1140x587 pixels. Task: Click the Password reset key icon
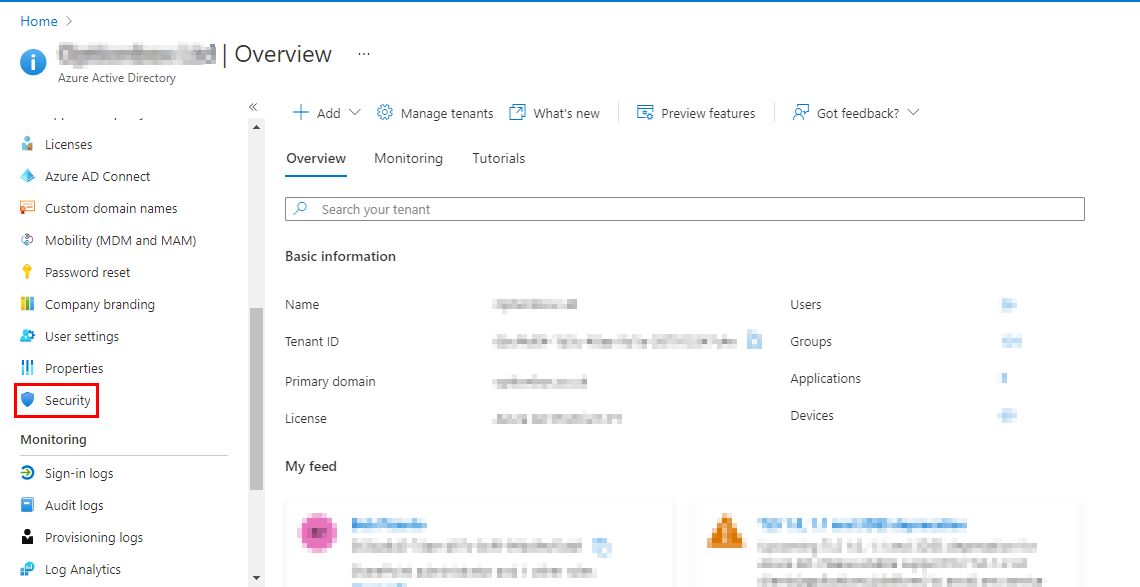28,272
